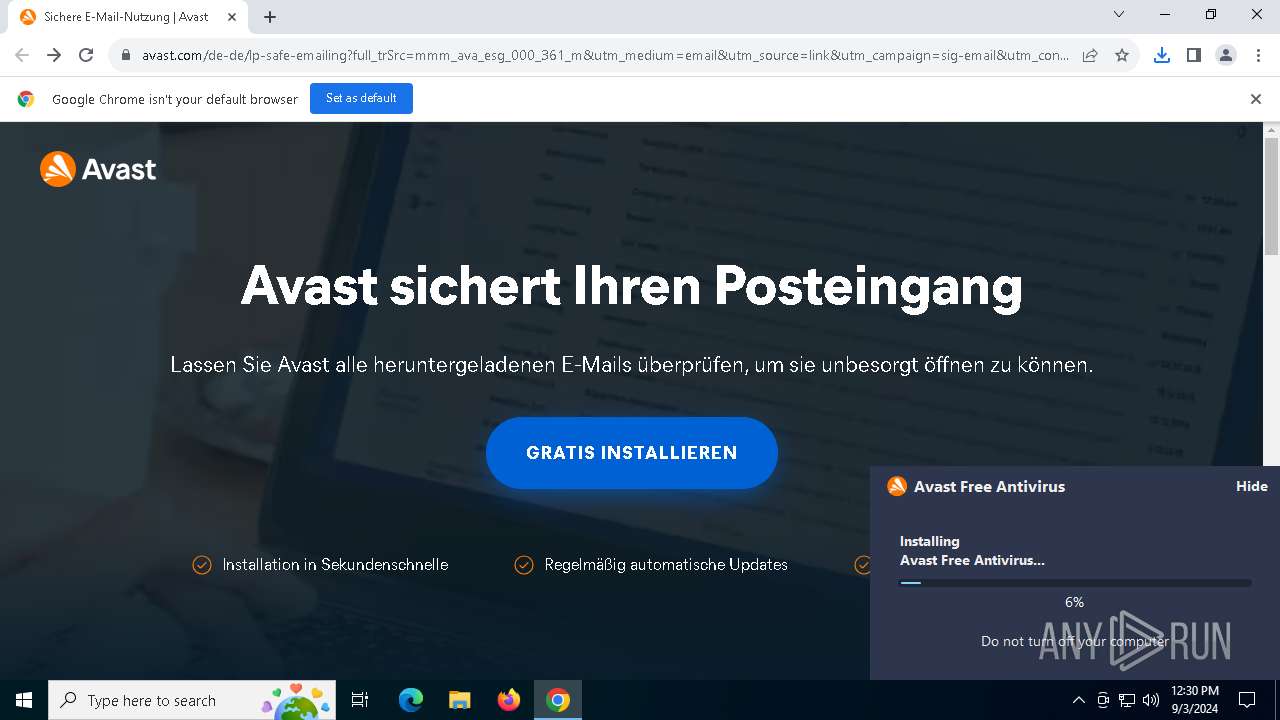The image size is (1280, 720).
Task: Click the address bar URL field
Action: (x=605, y=55)
